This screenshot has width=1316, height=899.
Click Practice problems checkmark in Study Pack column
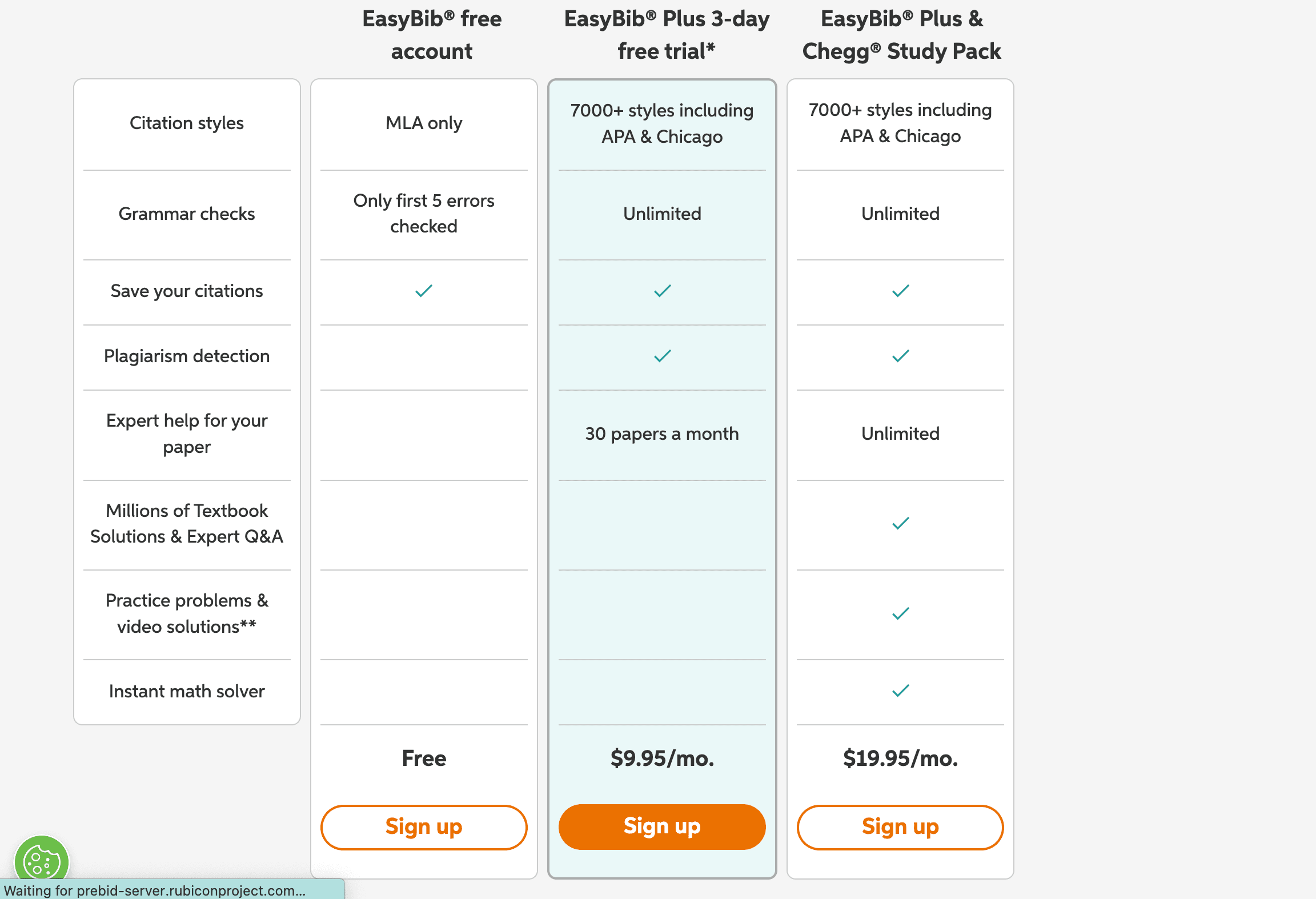901,614
